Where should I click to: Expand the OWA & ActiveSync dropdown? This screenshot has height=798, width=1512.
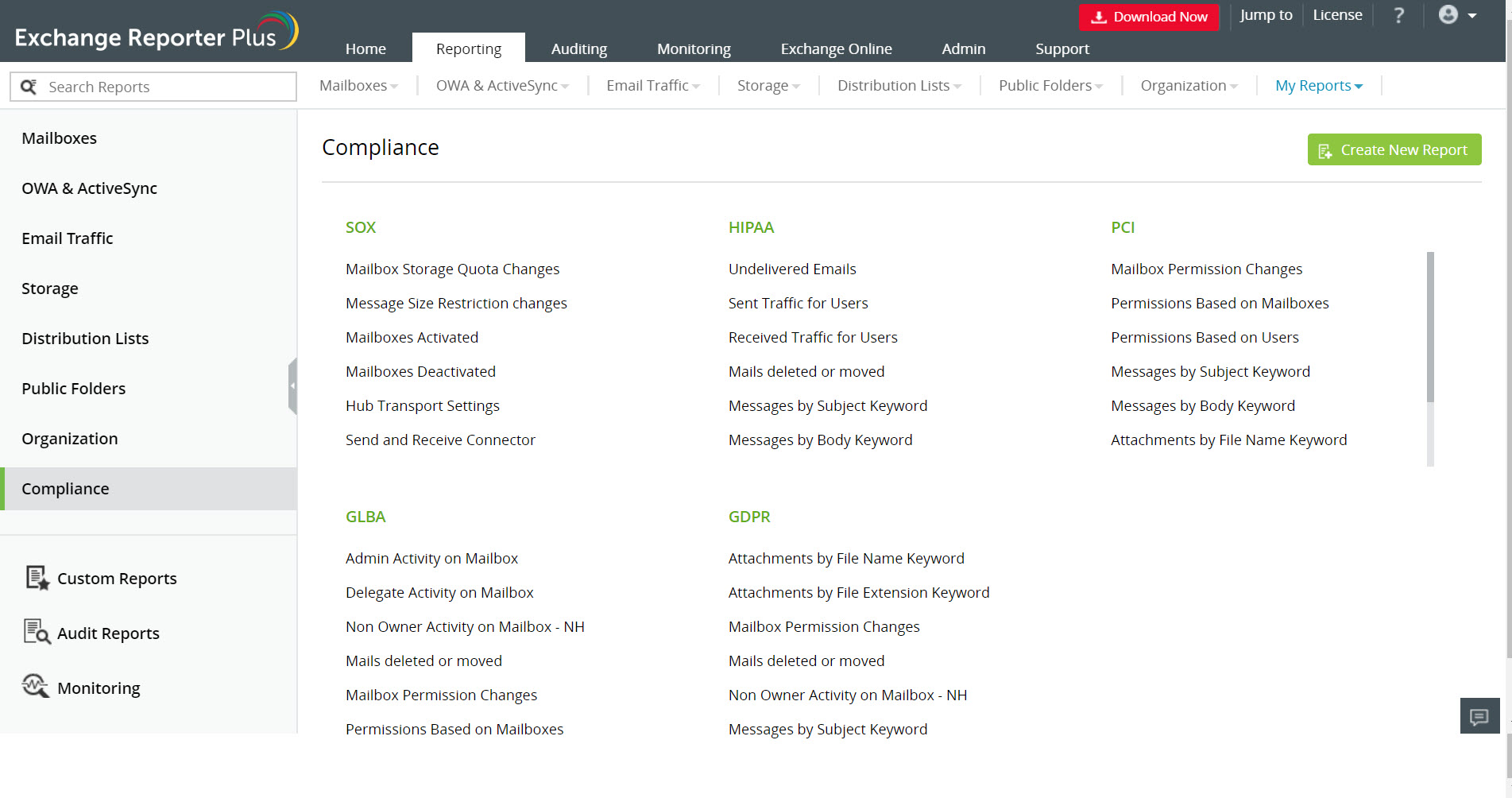tap(502, 85)
